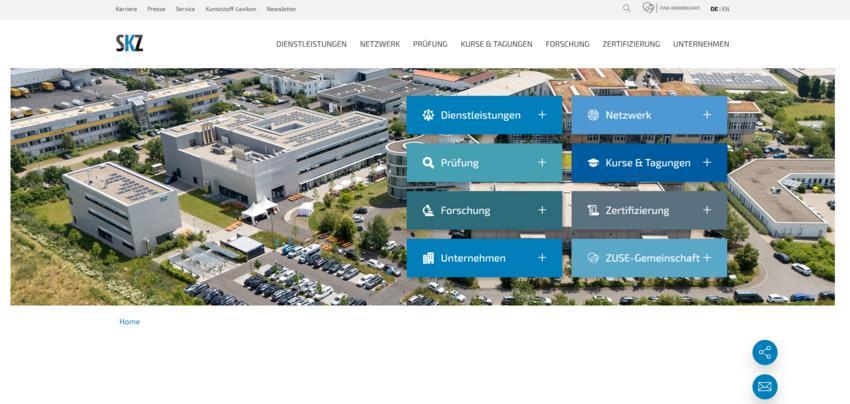Expand the Netzwerk tile plus sign
This screenshot has height=404, width=850.
(x=707, y=115)
